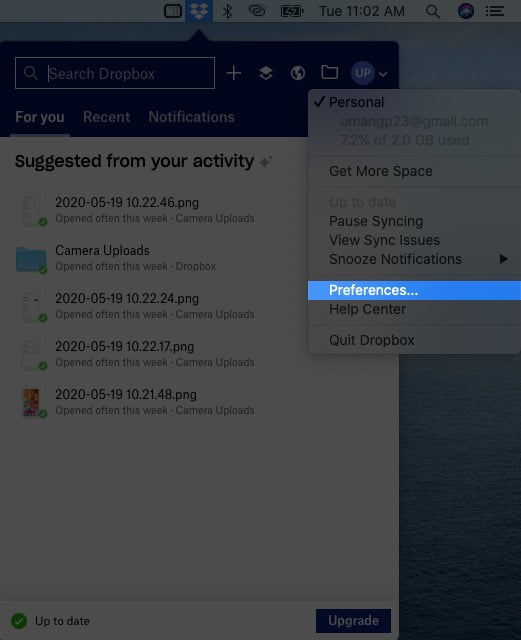The height and width of the screenshot is (640, 521).
Task: Open the Dropbox folder icon
Action: [330, 72]
